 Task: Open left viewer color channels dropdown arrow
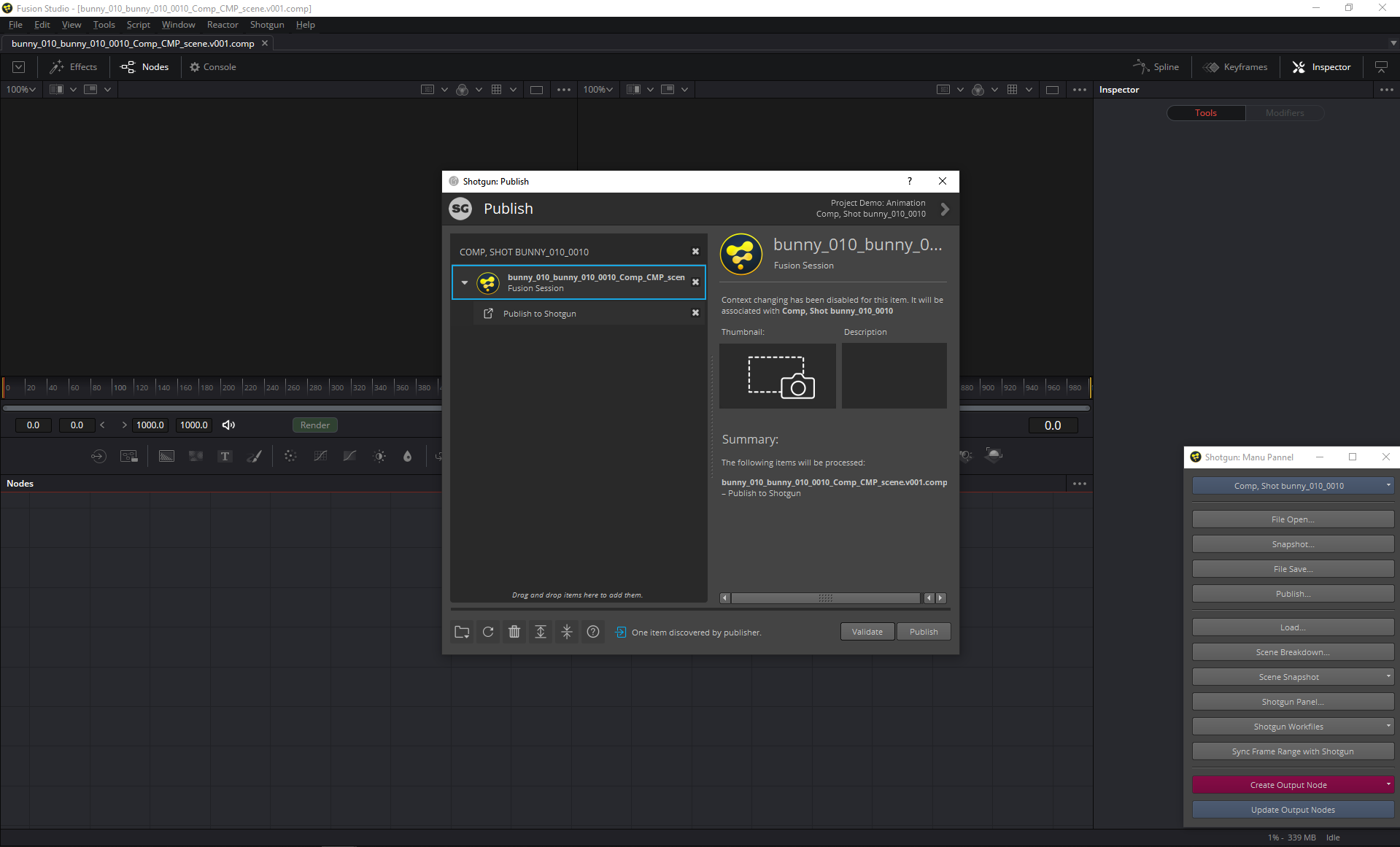[x=479, y=90]
